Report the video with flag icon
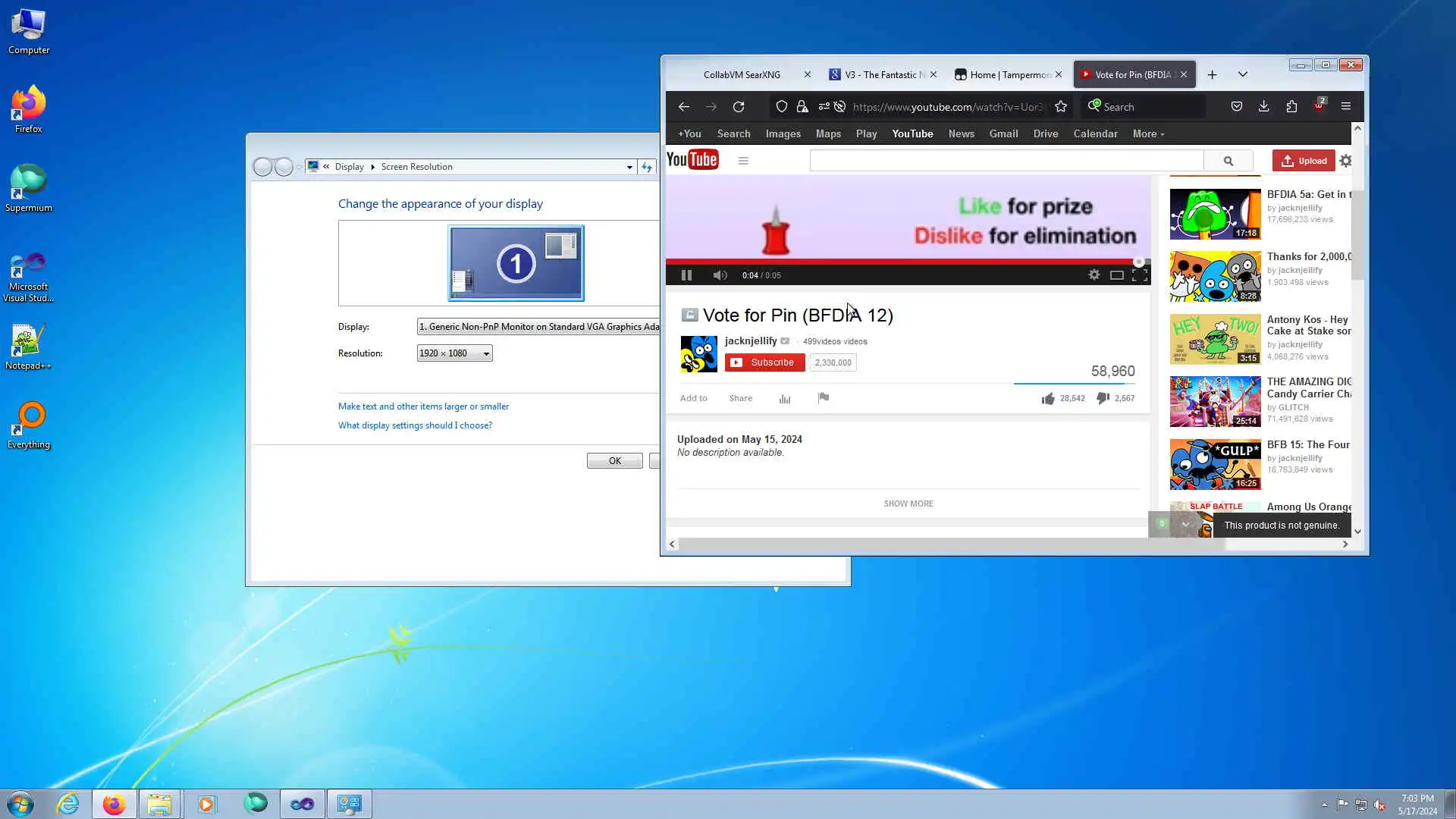The image size is (1456, 819). point(824,398)
